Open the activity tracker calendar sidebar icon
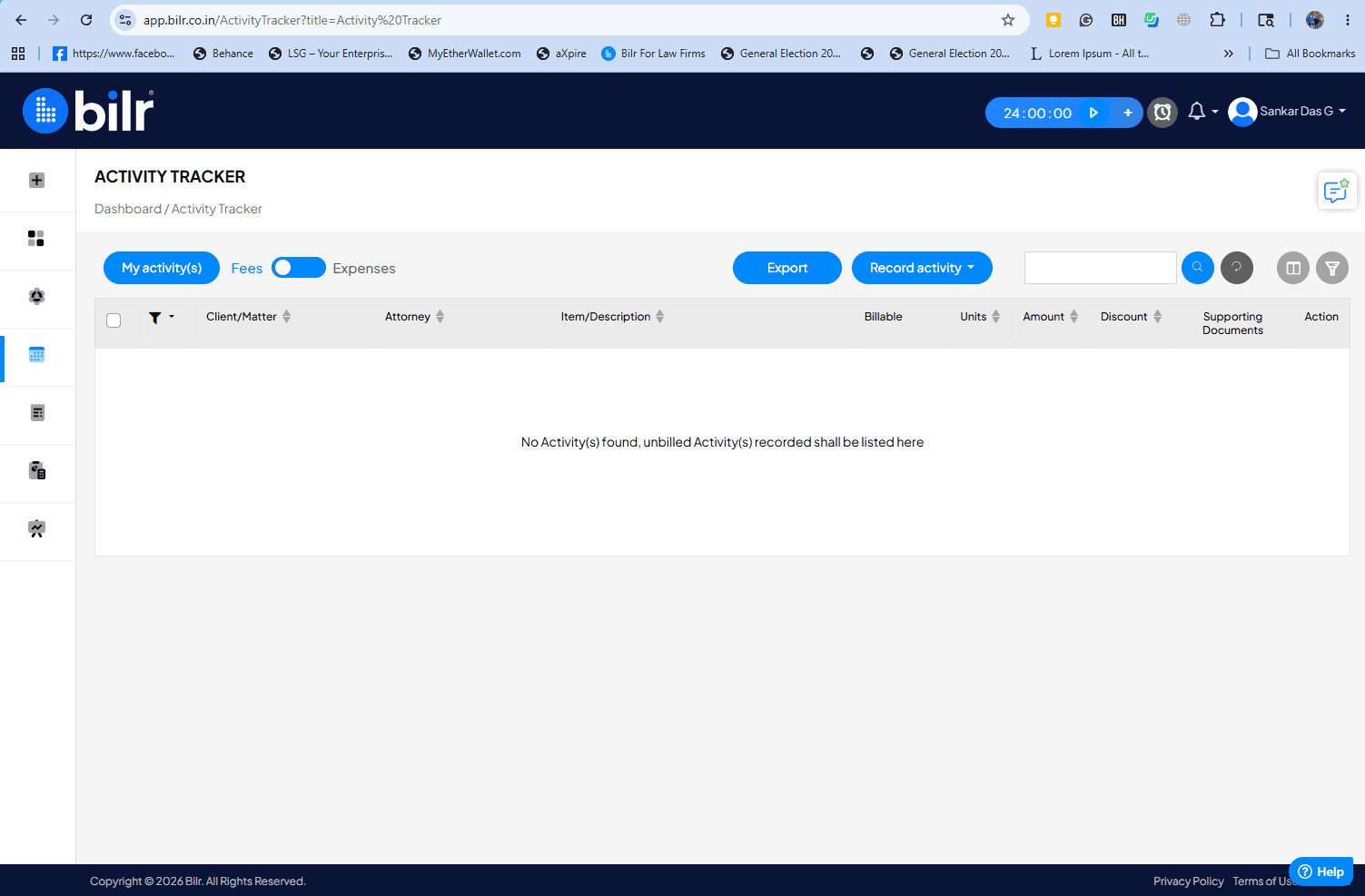Image resolution: width=1365 pixels, height=896 pixels. (37, 355)
